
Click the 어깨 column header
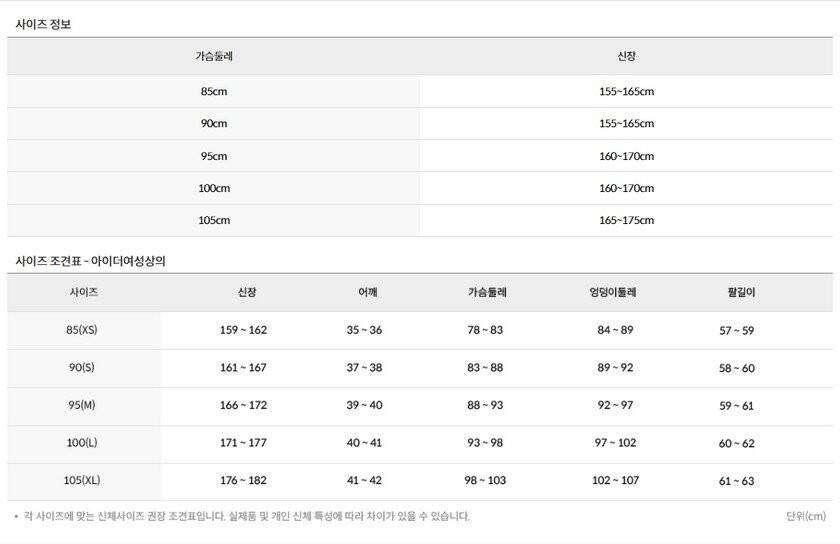point(367,293)
